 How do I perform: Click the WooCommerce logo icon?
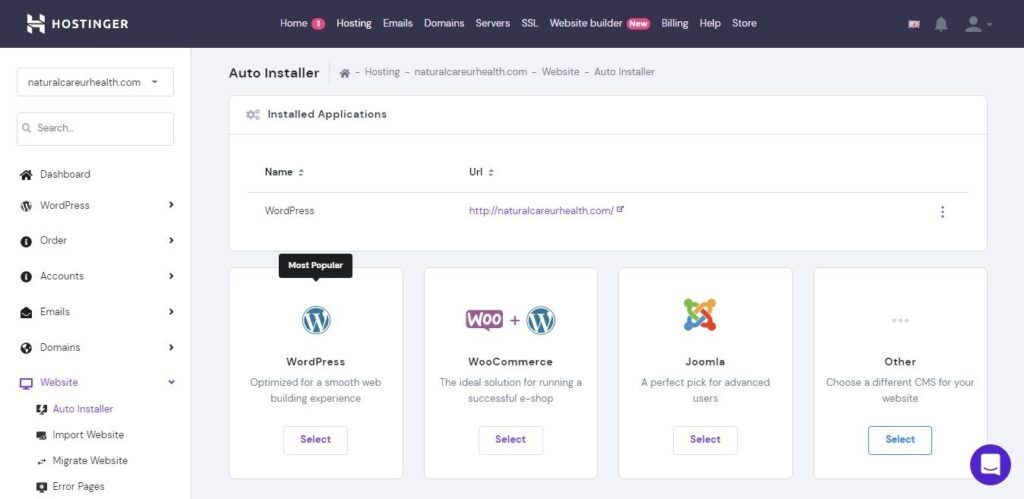click(510, 320)
